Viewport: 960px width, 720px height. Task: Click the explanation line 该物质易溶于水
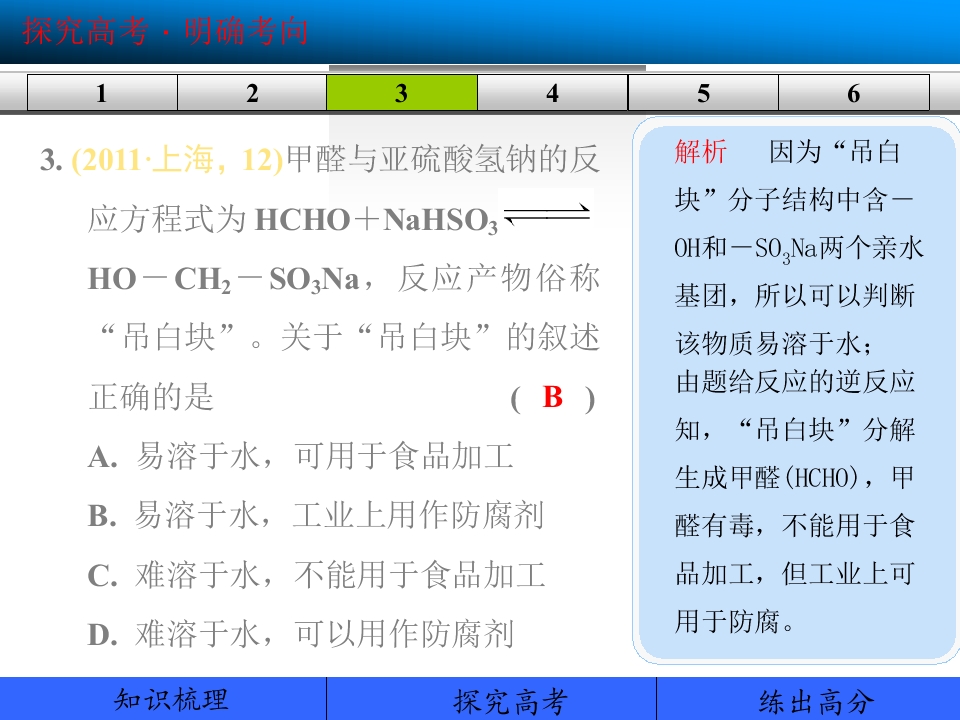774,343
